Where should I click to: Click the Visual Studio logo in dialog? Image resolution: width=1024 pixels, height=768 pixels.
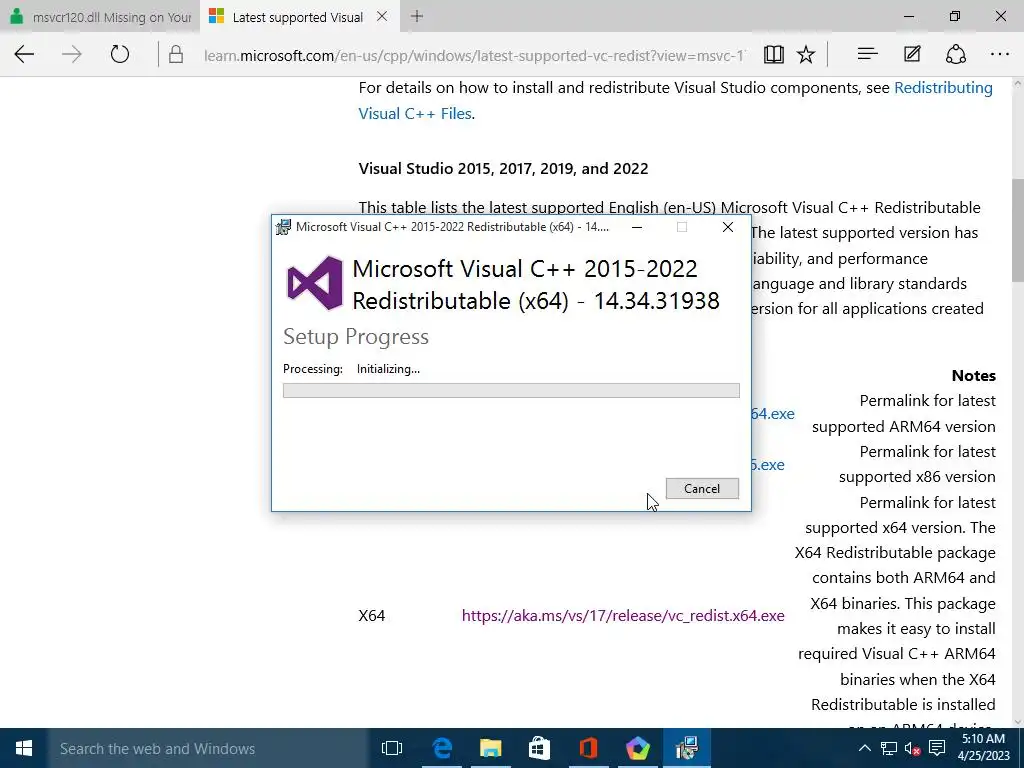pos(315,283)
